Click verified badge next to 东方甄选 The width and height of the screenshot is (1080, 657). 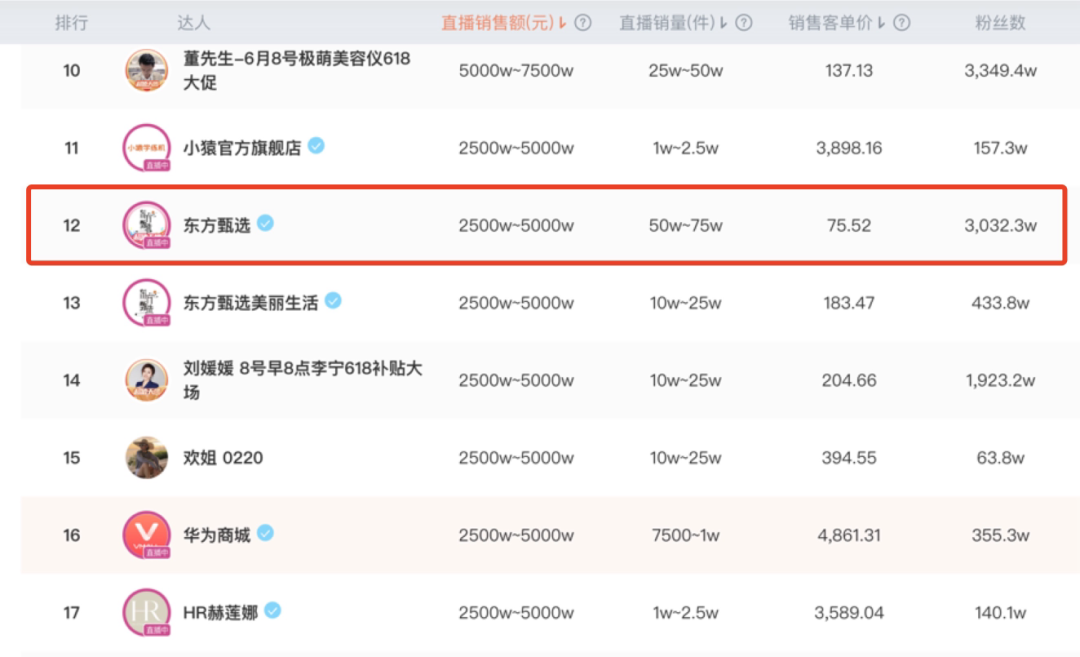265,223
